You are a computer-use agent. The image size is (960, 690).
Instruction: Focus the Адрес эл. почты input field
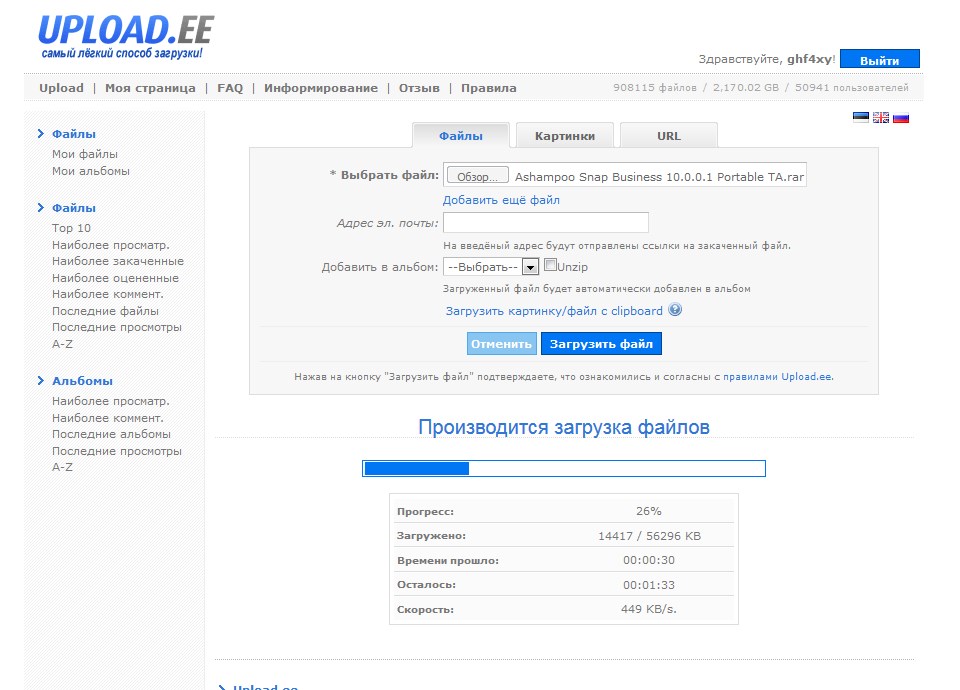(545, 223)
